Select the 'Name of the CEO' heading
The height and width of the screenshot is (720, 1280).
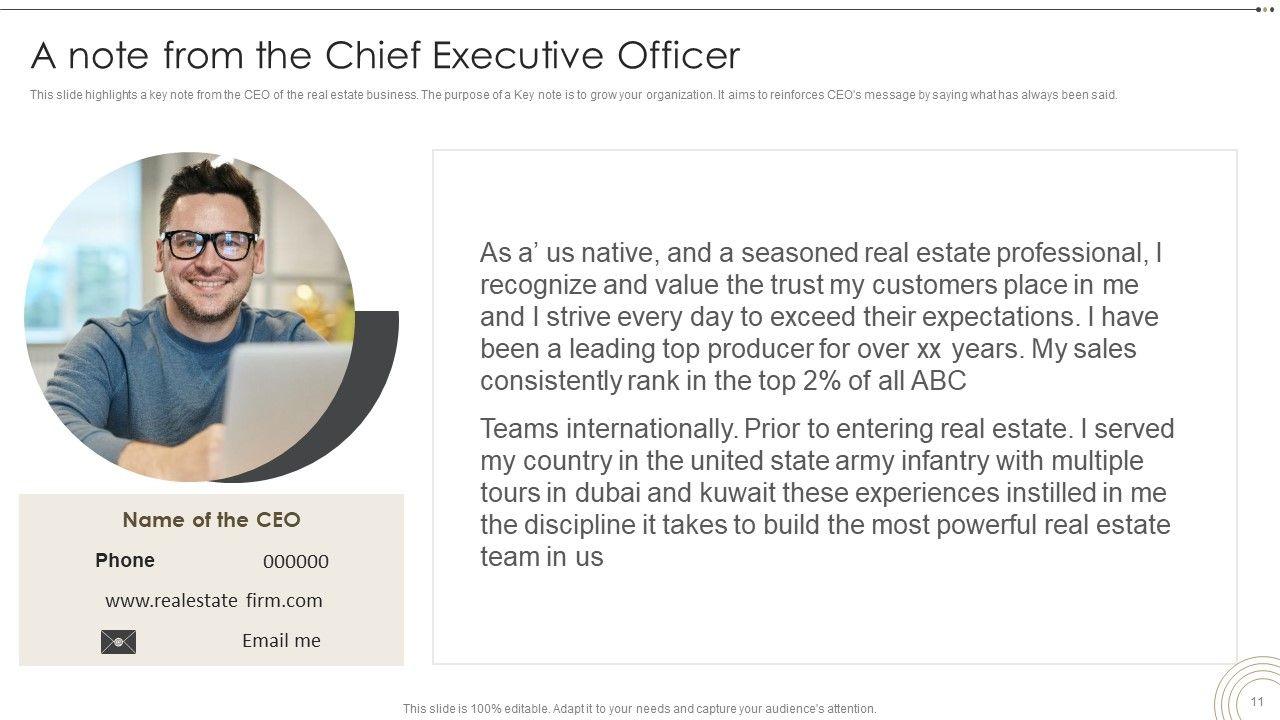211,519
